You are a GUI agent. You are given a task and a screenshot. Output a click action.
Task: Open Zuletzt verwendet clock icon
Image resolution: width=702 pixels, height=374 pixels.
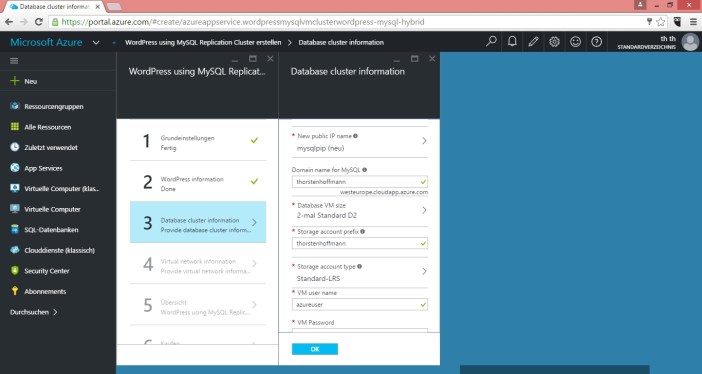click(x=15, y=147)
